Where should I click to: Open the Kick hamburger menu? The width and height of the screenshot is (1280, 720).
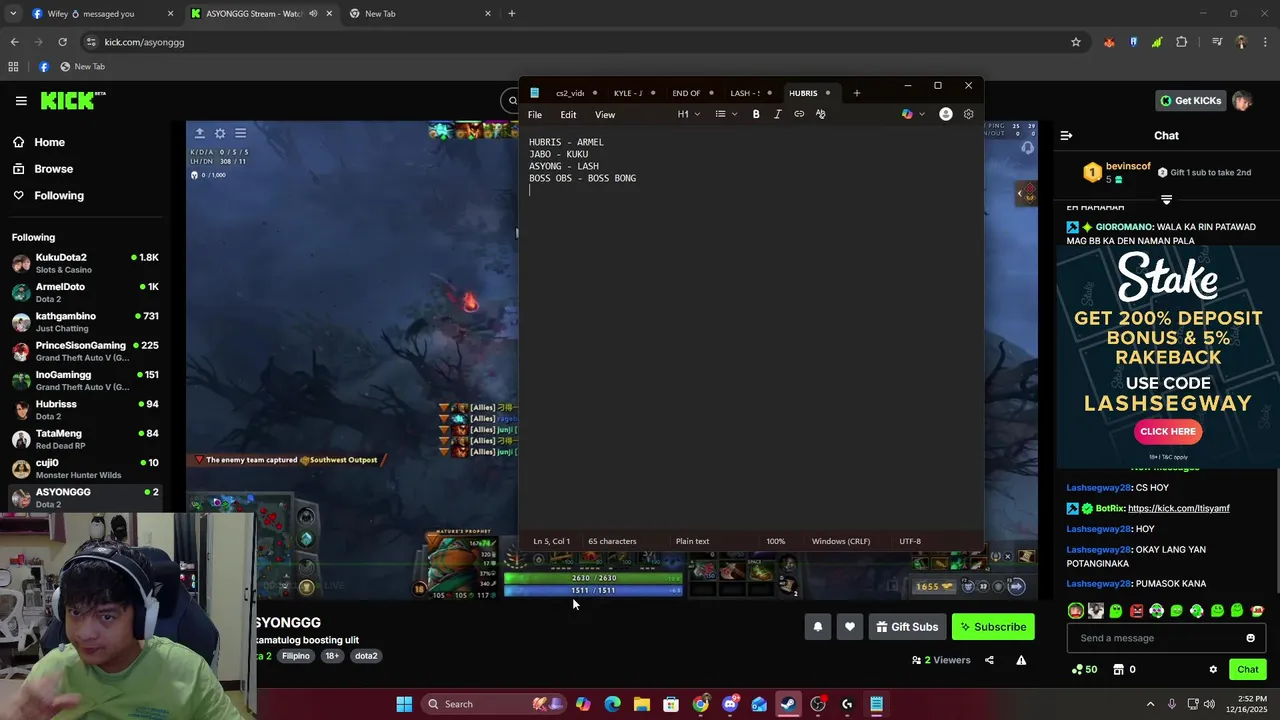[x=21, y=100]
